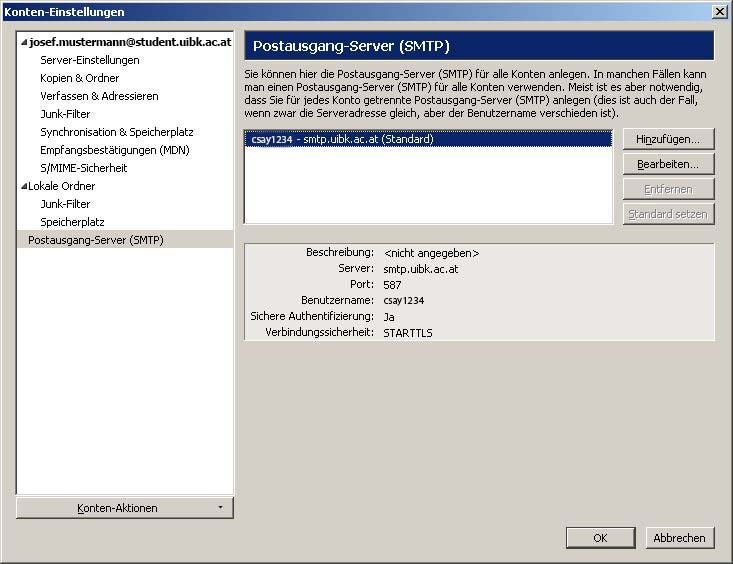
Task: Open Server-Einstellungen
Action: coord(90,60)
